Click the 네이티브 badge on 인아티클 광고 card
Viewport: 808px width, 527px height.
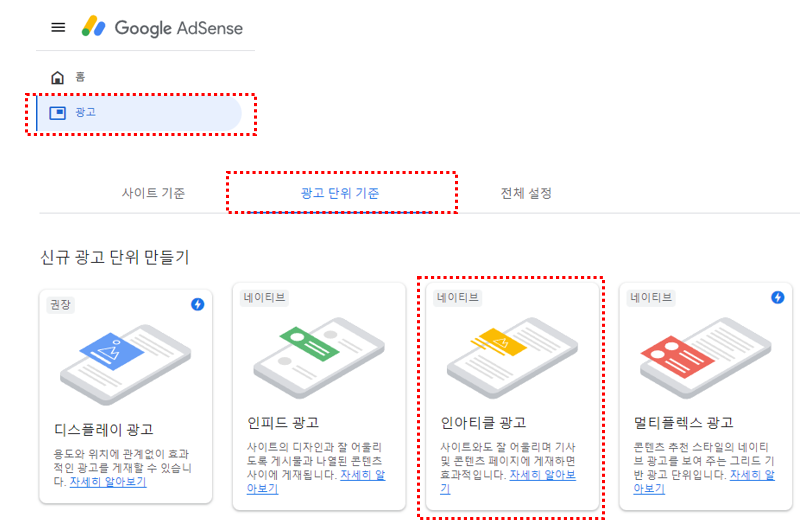click(458, 298)
